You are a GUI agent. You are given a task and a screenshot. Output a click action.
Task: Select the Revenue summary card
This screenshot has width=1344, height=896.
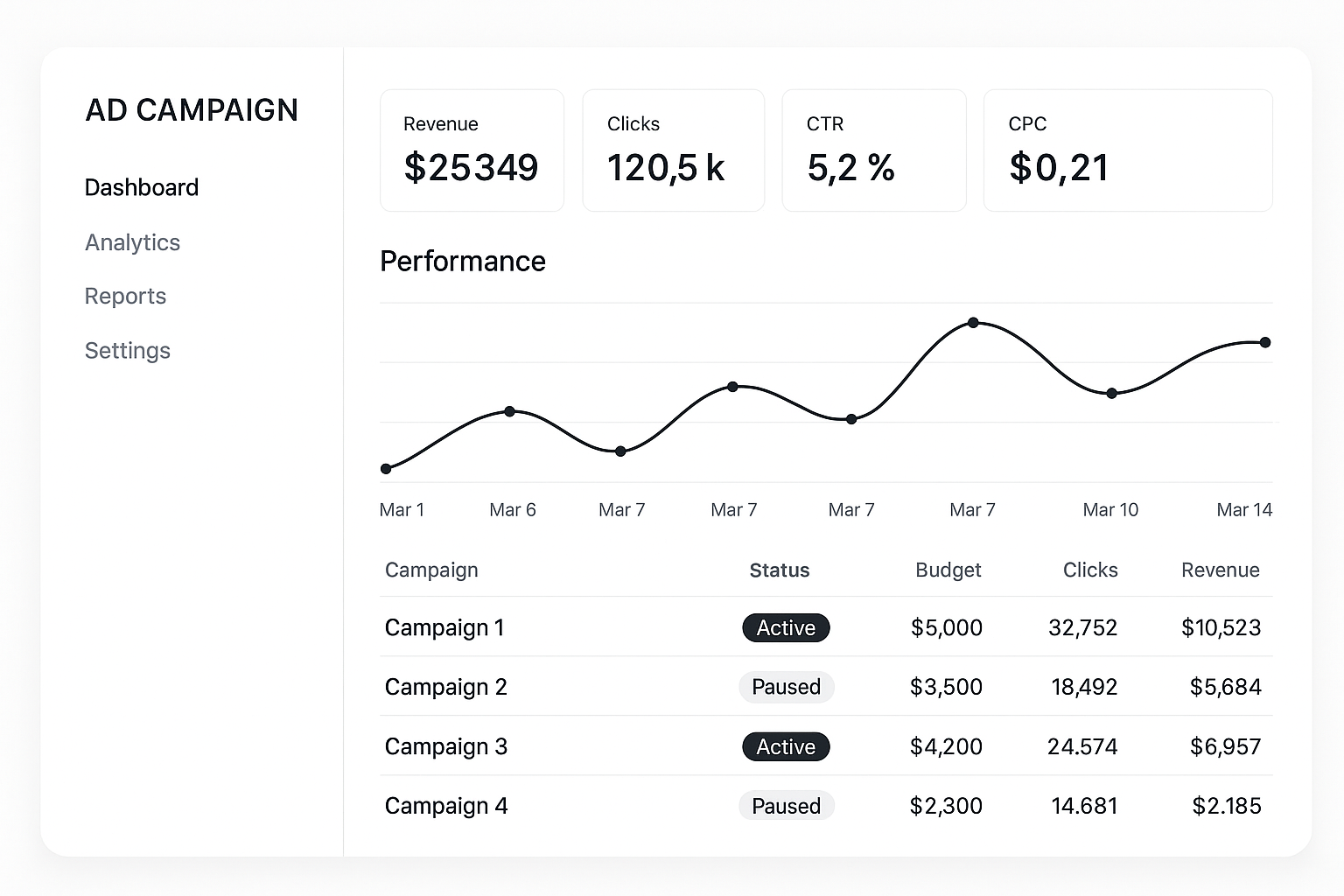(x=472, y=150)
